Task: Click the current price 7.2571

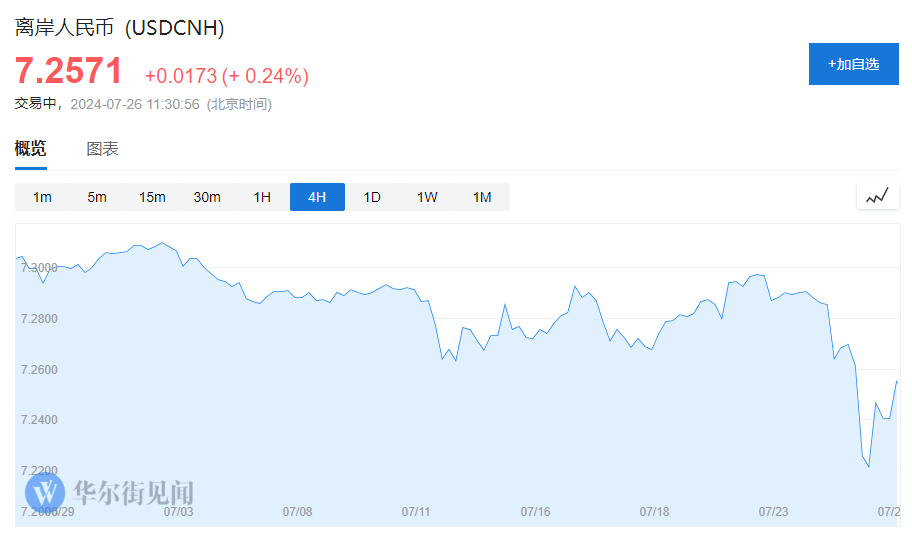Action: pos(69,71)
